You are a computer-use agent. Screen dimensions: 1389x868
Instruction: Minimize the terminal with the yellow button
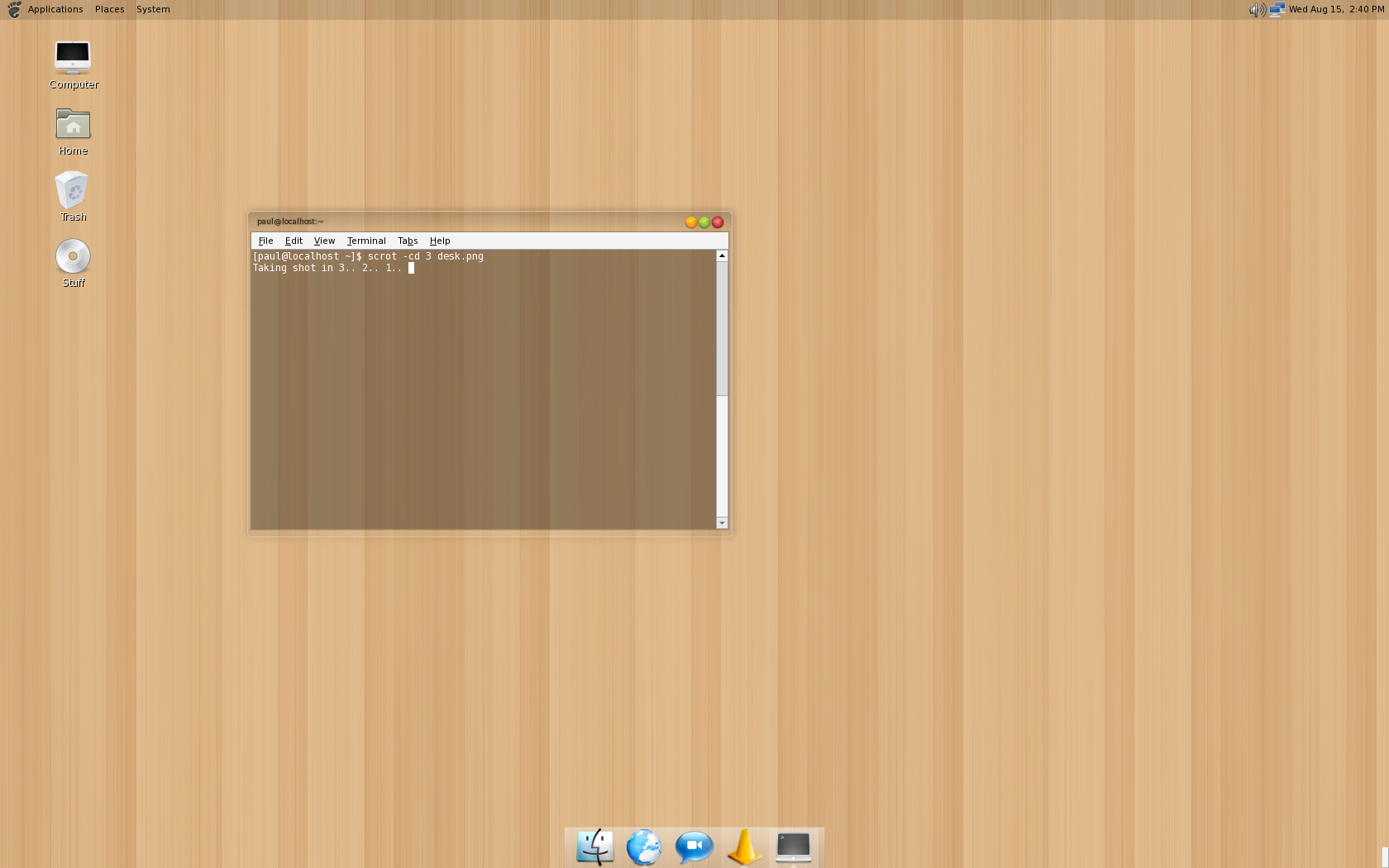(691, 222)
